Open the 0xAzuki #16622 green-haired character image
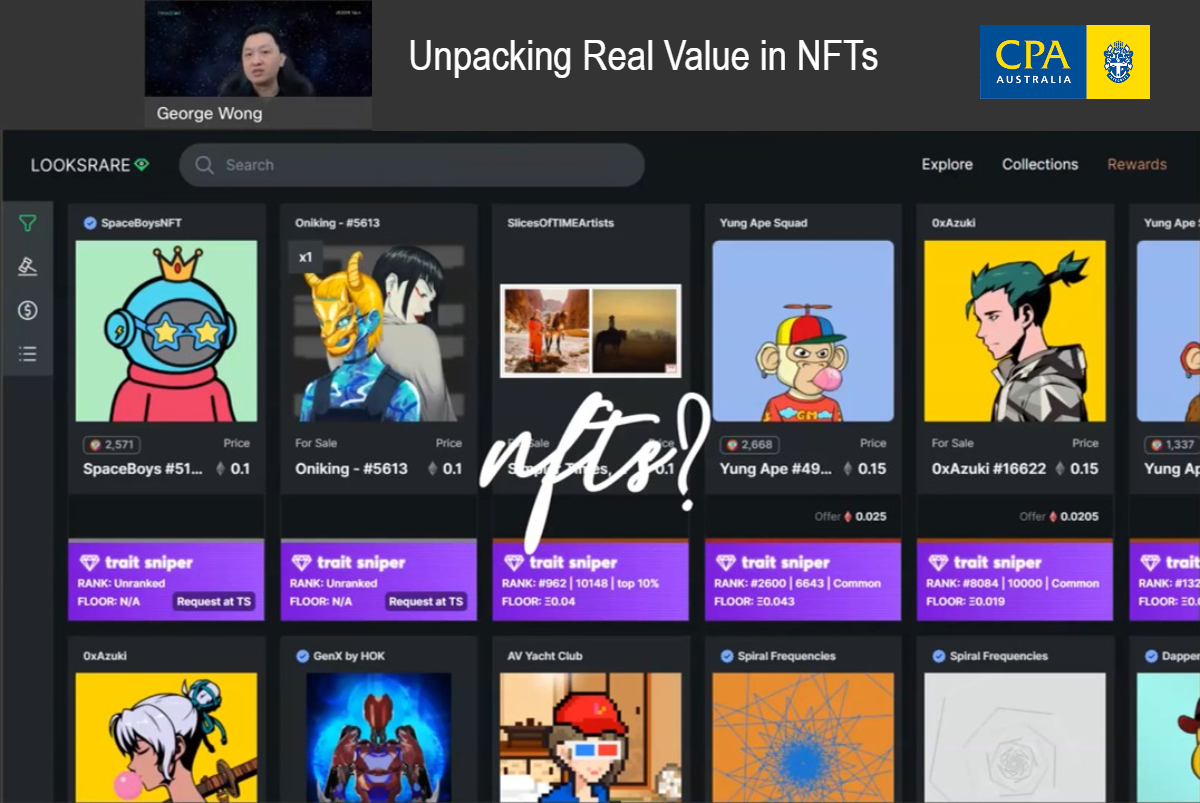 [1015, 331]
